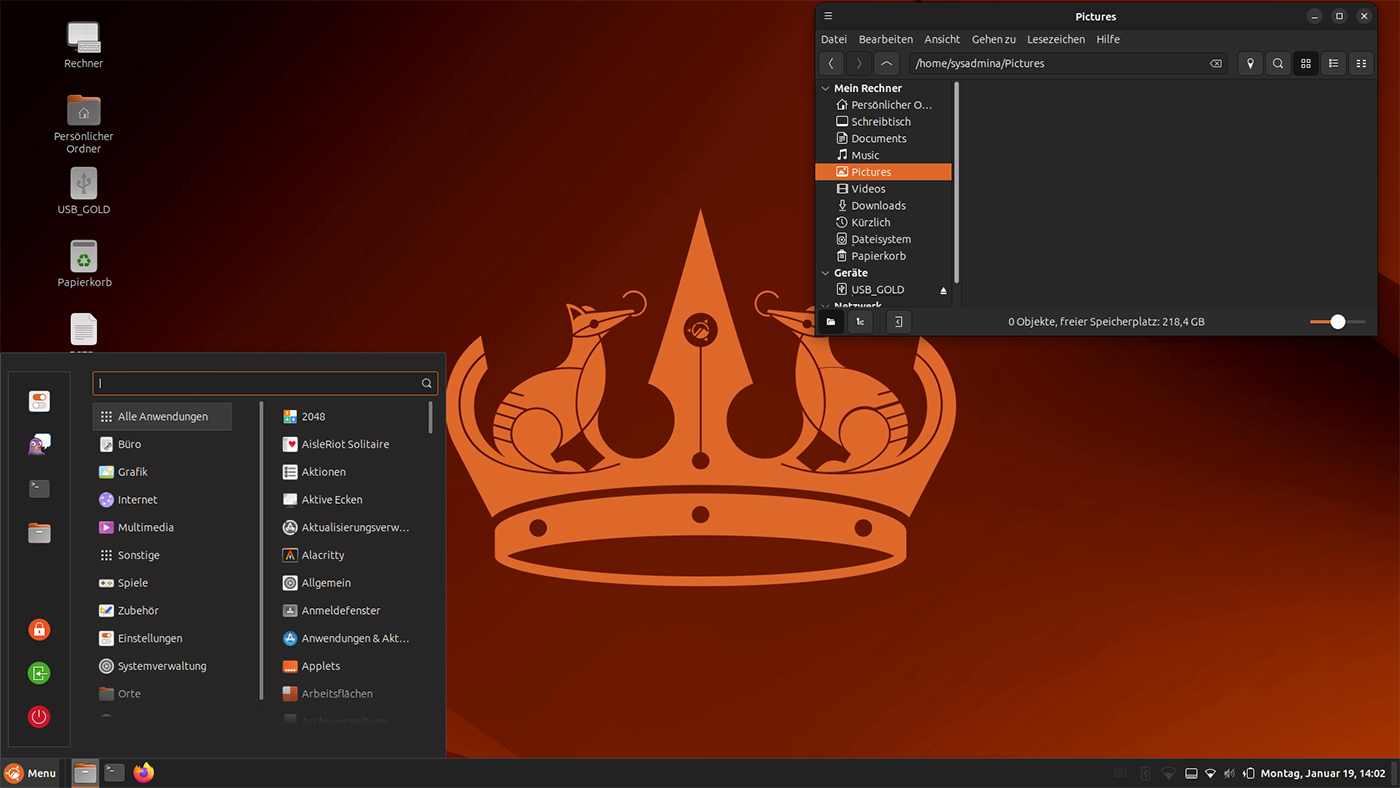Click the application menu search field

coord(265,383)
